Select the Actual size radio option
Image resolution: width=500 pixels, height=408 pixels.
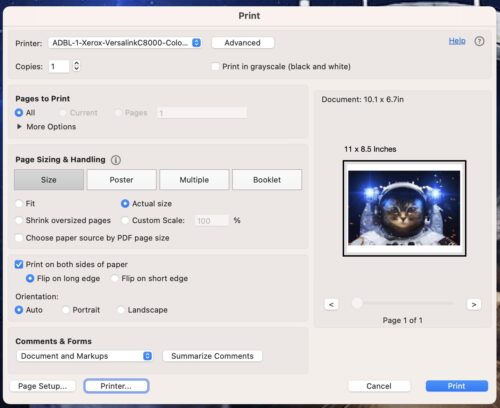point(125,204)
